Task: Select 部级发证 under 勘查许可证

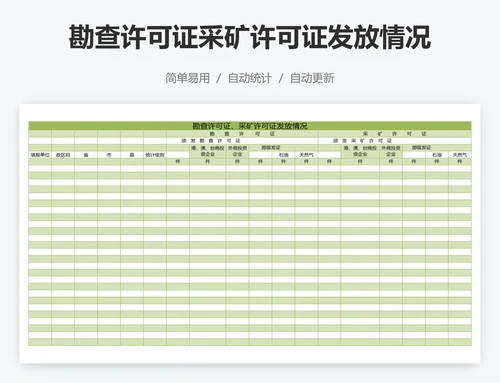Action: pos(271,147)
